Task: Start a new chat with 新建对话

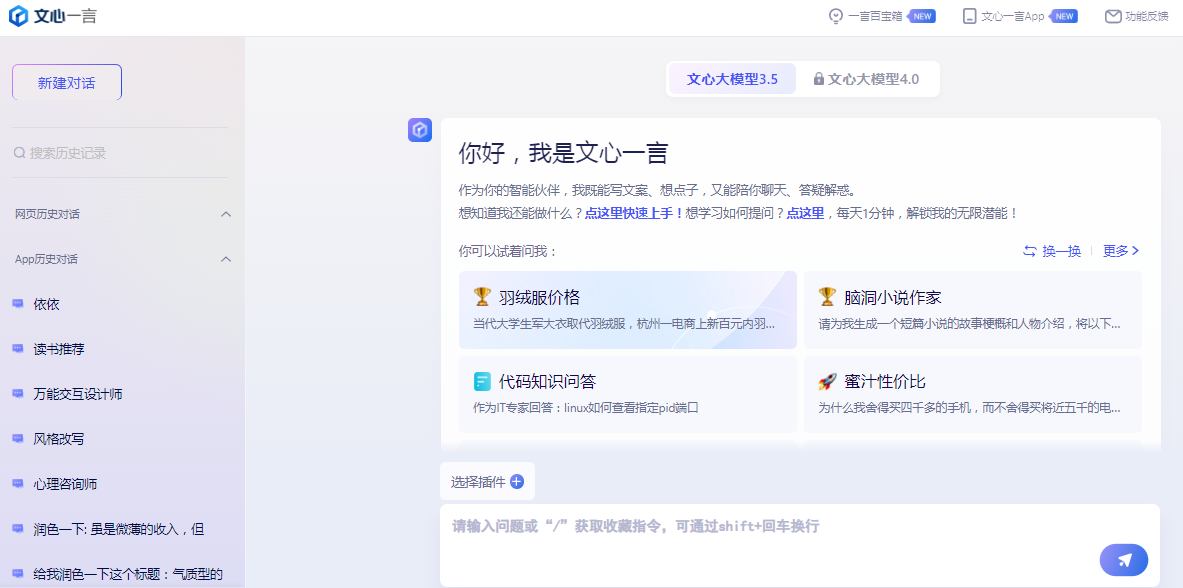Action: [66, 82]
